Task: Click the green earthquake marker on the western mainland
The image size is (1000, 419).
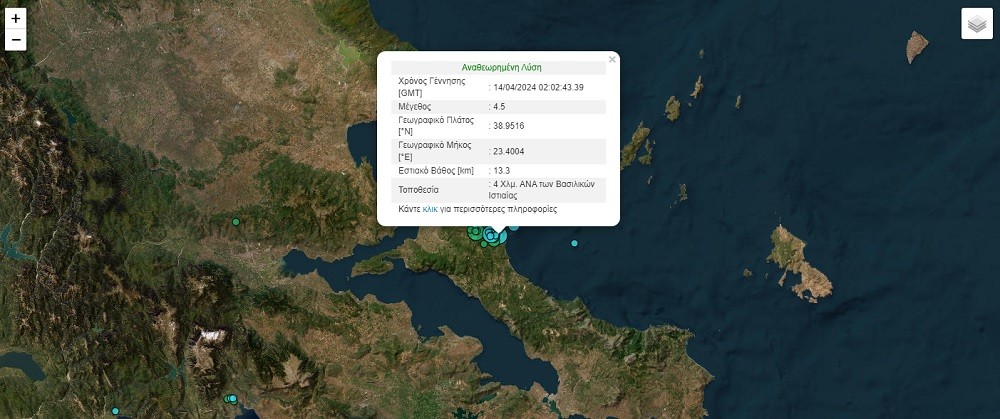Action: pyautogui.click(x=236, y=221)
